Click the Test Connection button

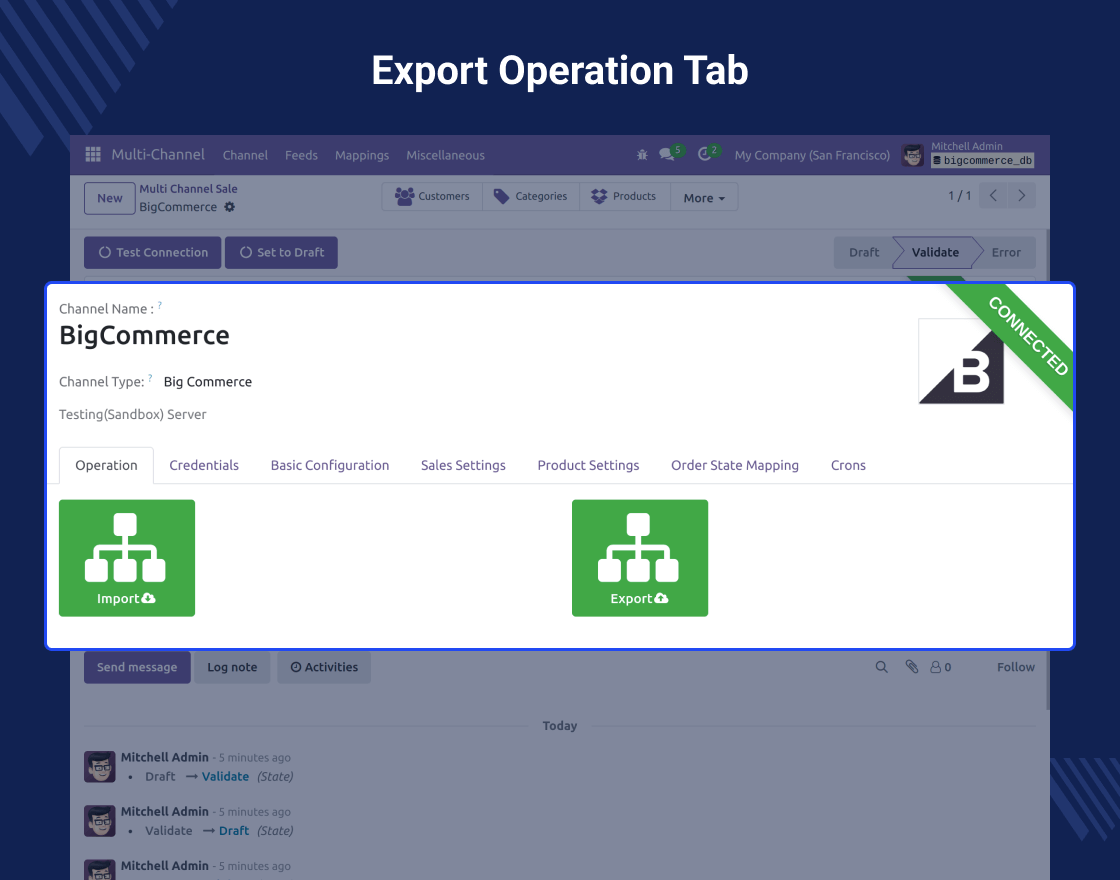point(153,253)
